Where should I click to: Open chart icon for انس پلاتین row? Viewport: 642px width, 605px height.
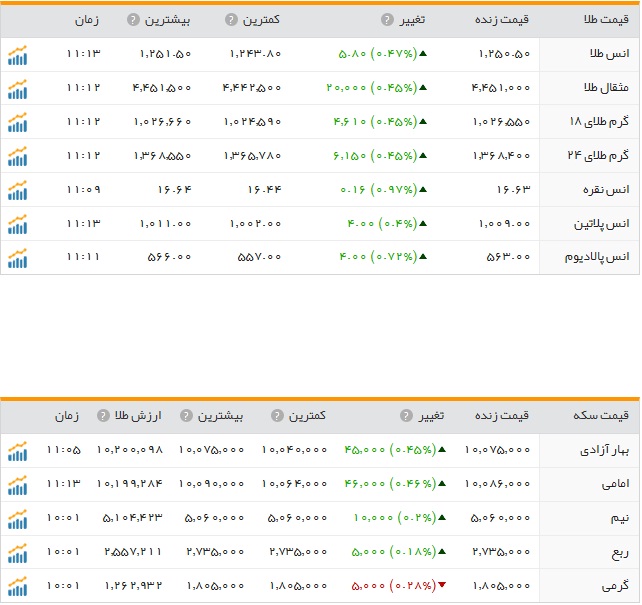17,224
